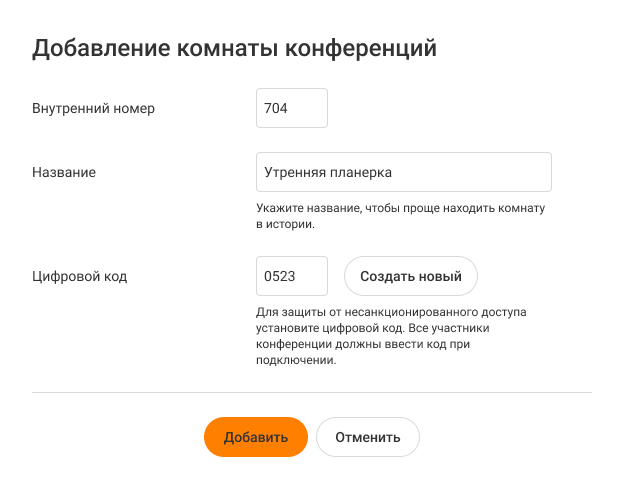Click the hint line "в истории."
Screen dimensions: 624x489
[x=285, y=224]
